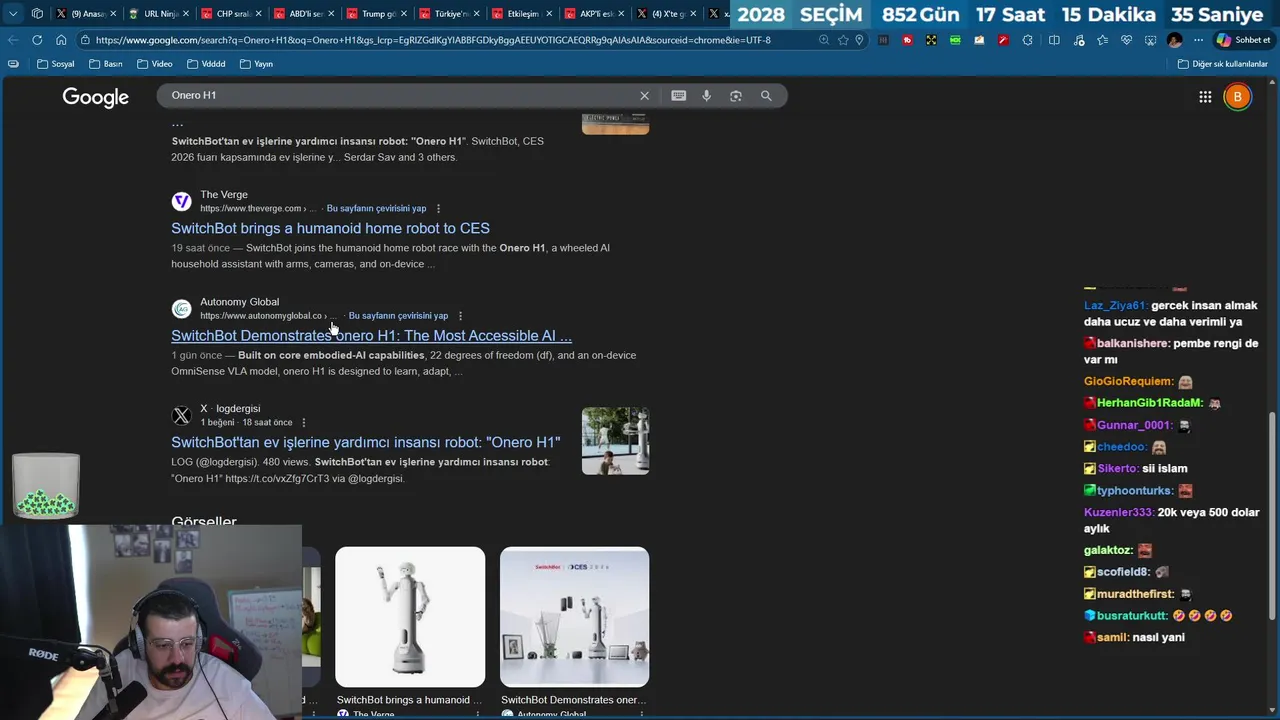Start voice search with the microphone icon
This screenshot has height=720, width=1280.
pos(707,96)
